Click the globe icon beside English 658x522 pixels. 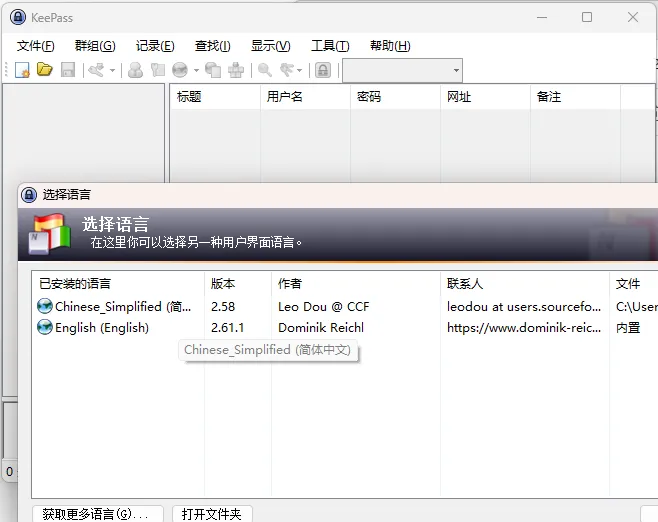(44, 327)
